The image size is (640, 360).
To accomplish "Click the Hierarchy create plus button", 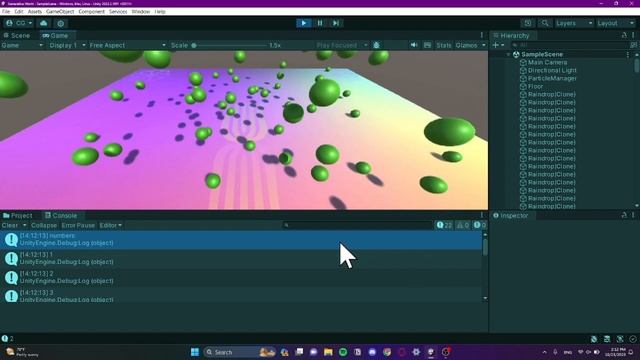I will 496,45.
